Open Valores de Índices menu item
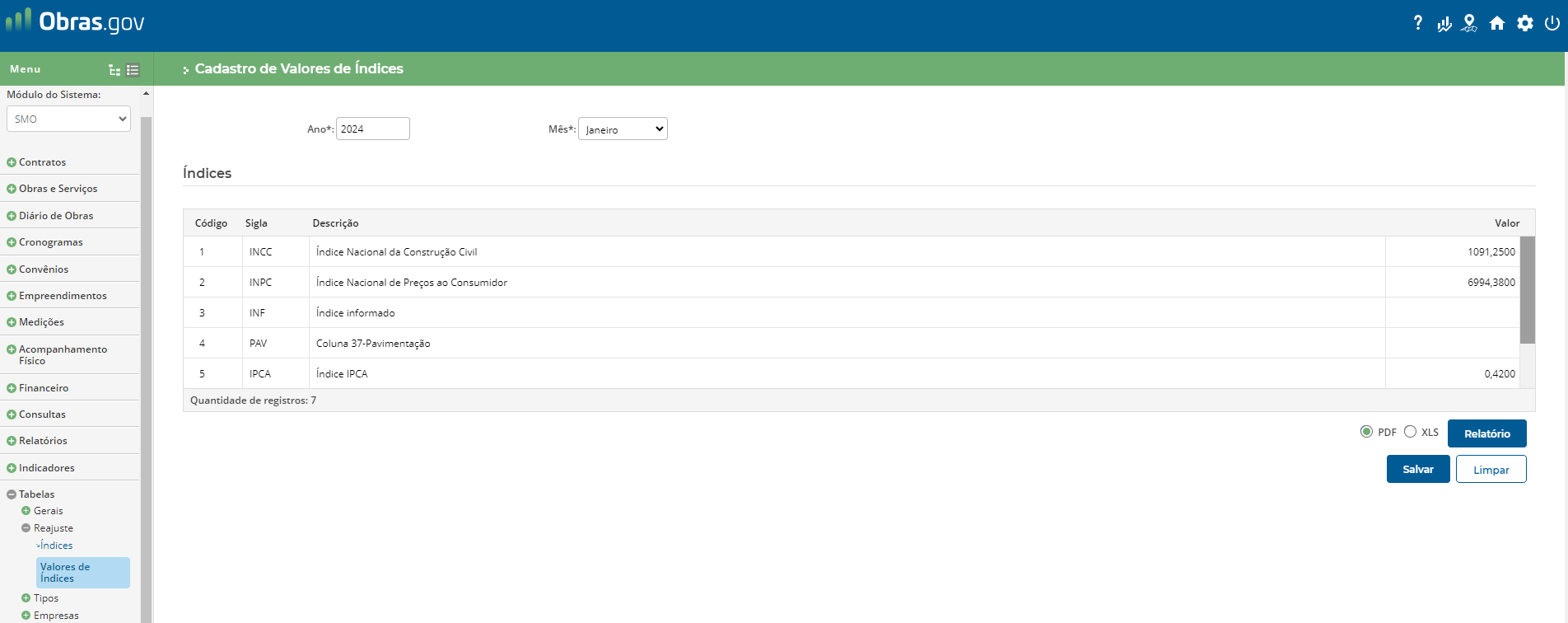This screenshot has height=623, width=1568. [x=82, y=573]
